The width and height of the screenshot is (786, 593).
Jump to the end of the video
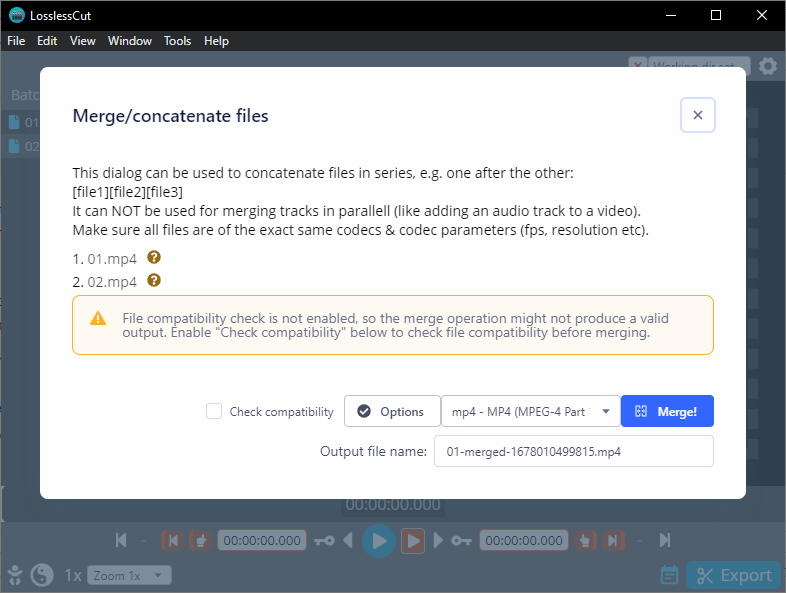tap(665, 541)
